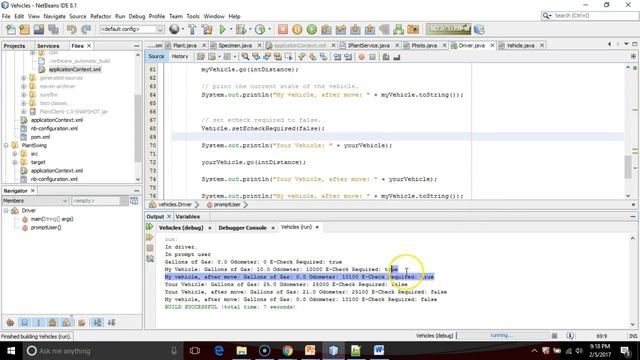640x360 pixels.
Task: Click the New File toolbar icon
Action: (x=10, y=29)
